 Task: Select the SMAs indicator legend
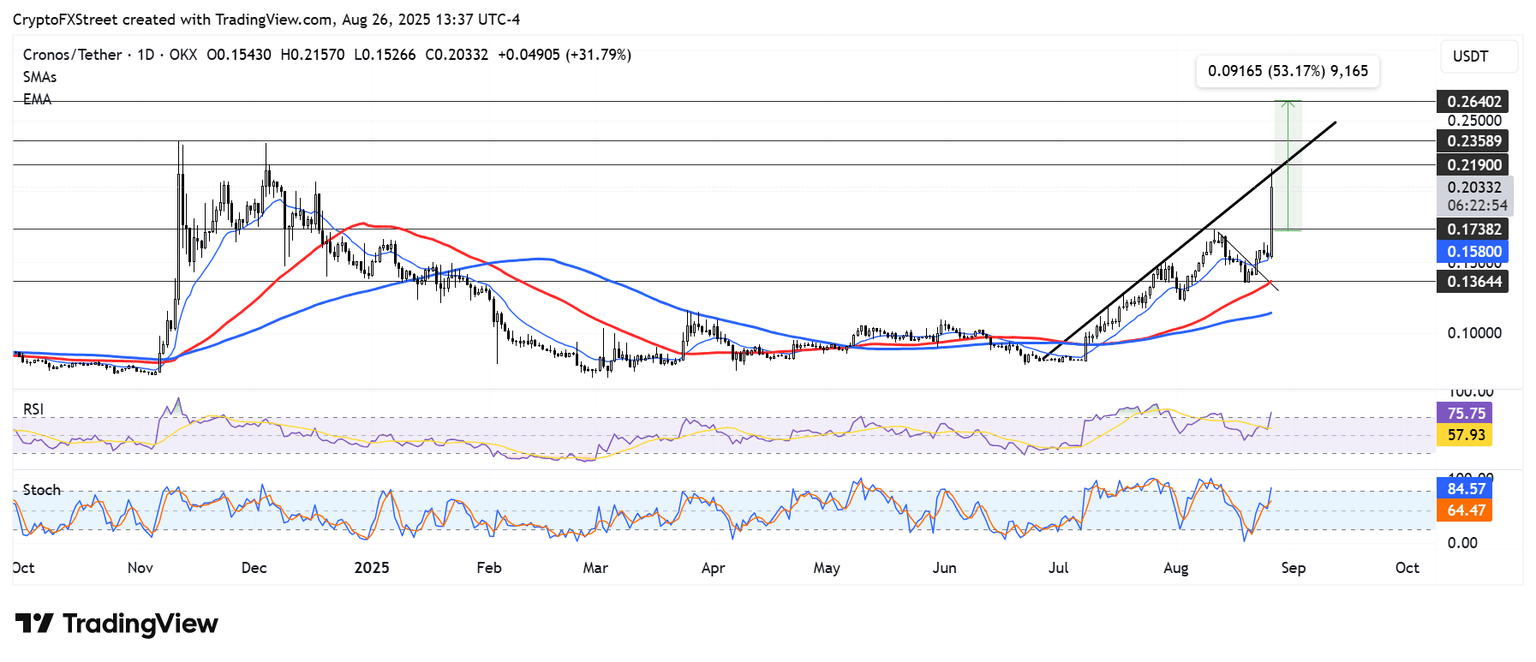click(42, 77)
